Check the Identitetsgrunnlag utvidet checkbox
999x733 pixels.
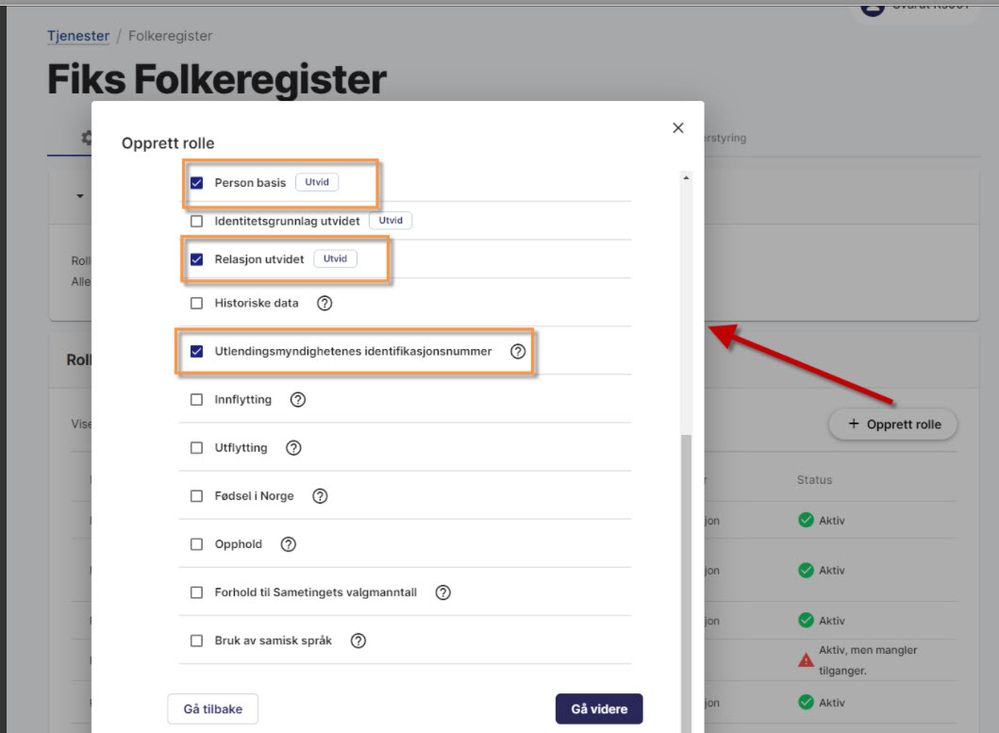click(197, 221)
